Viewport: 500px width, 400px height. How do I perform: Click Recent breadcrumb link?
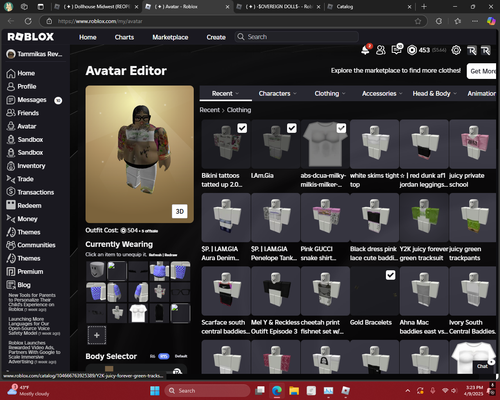(210, 110)
